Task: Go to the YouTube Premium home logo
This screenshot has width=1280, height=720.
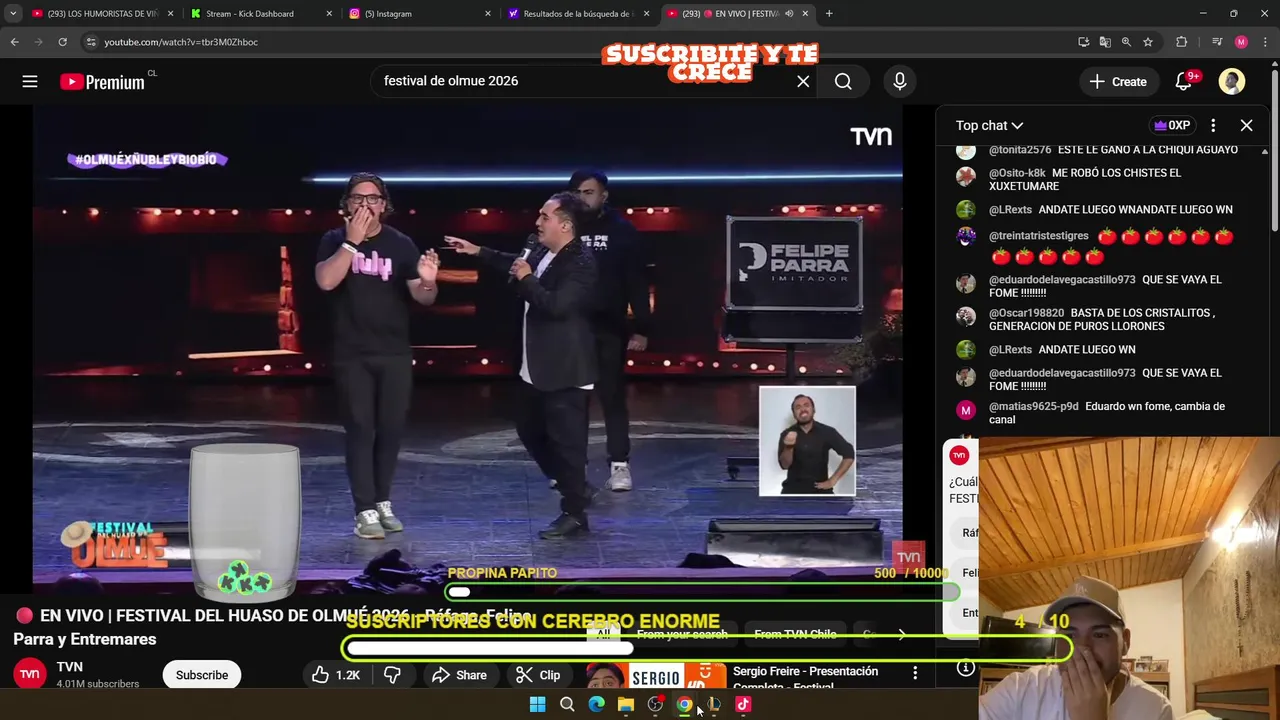Action: coord(103,82)
